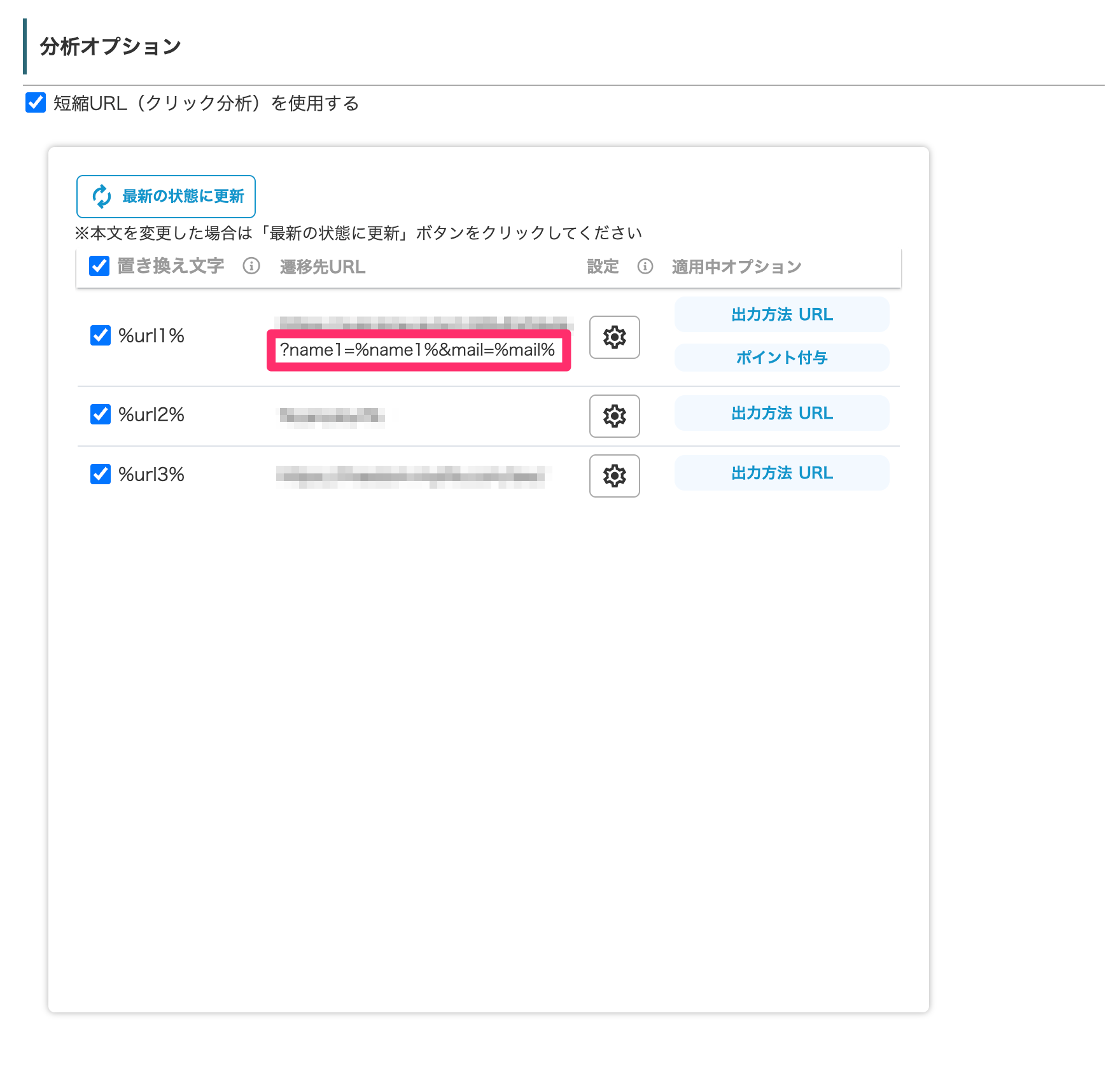Click 出力方法 URL option for %url1%
1120x1069 pixels.
781,314
